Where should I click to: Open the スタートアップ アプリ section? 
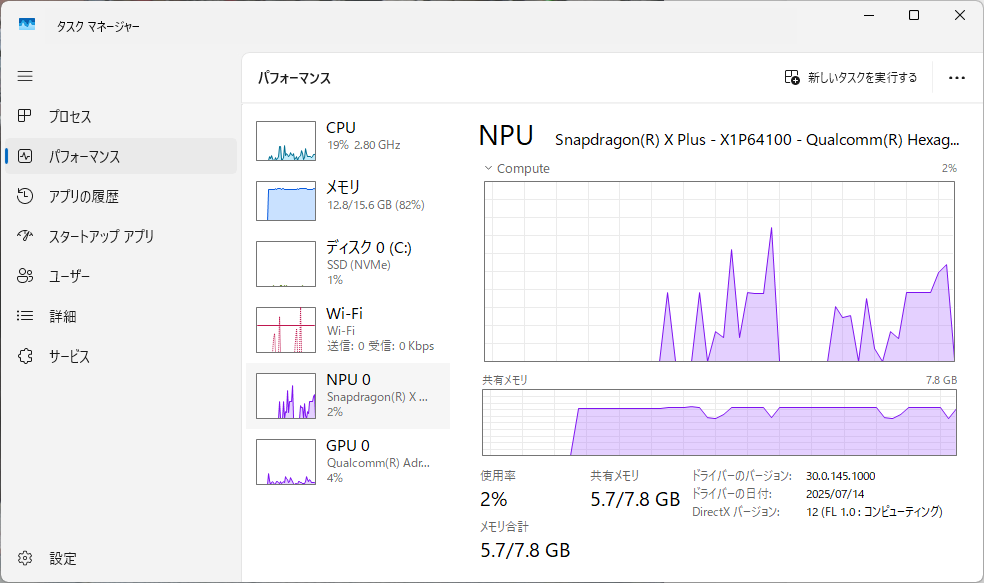pos(80,236)
